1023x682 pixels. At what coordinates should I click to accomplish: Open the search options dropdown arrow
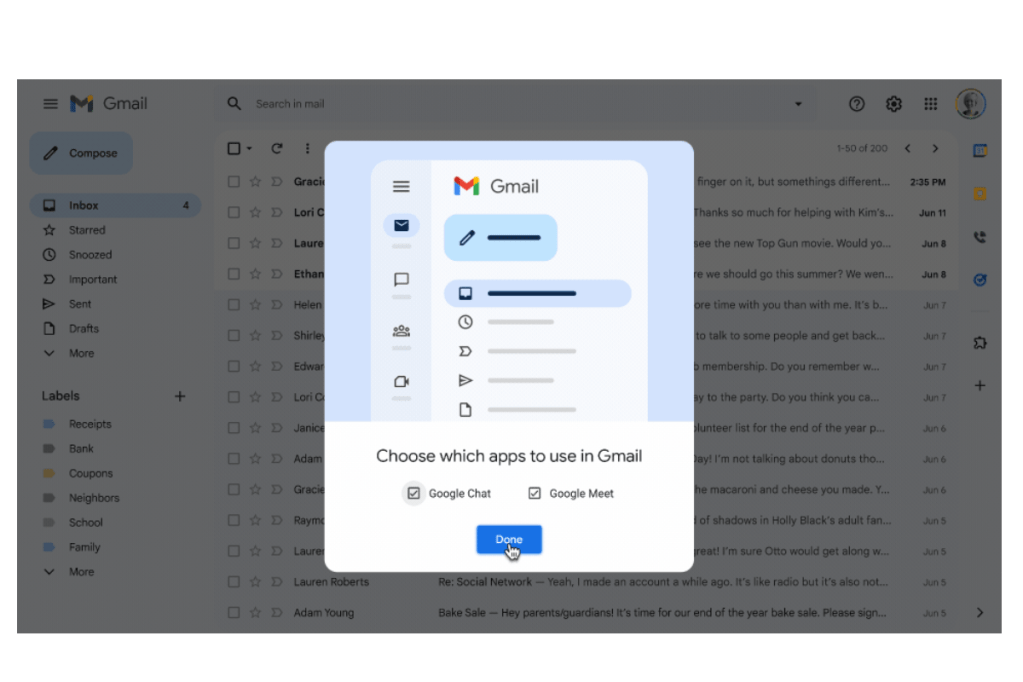tap(798, 104)
